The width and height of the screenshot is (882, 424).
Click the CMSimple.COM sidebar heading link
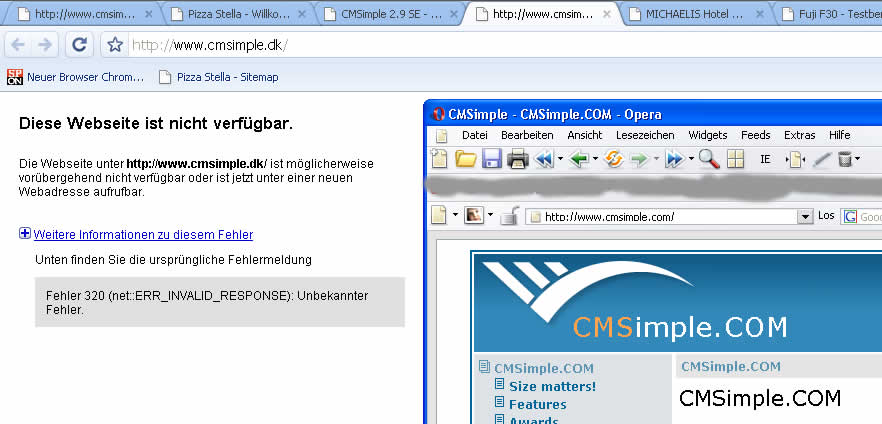click(x=544, y=368)
